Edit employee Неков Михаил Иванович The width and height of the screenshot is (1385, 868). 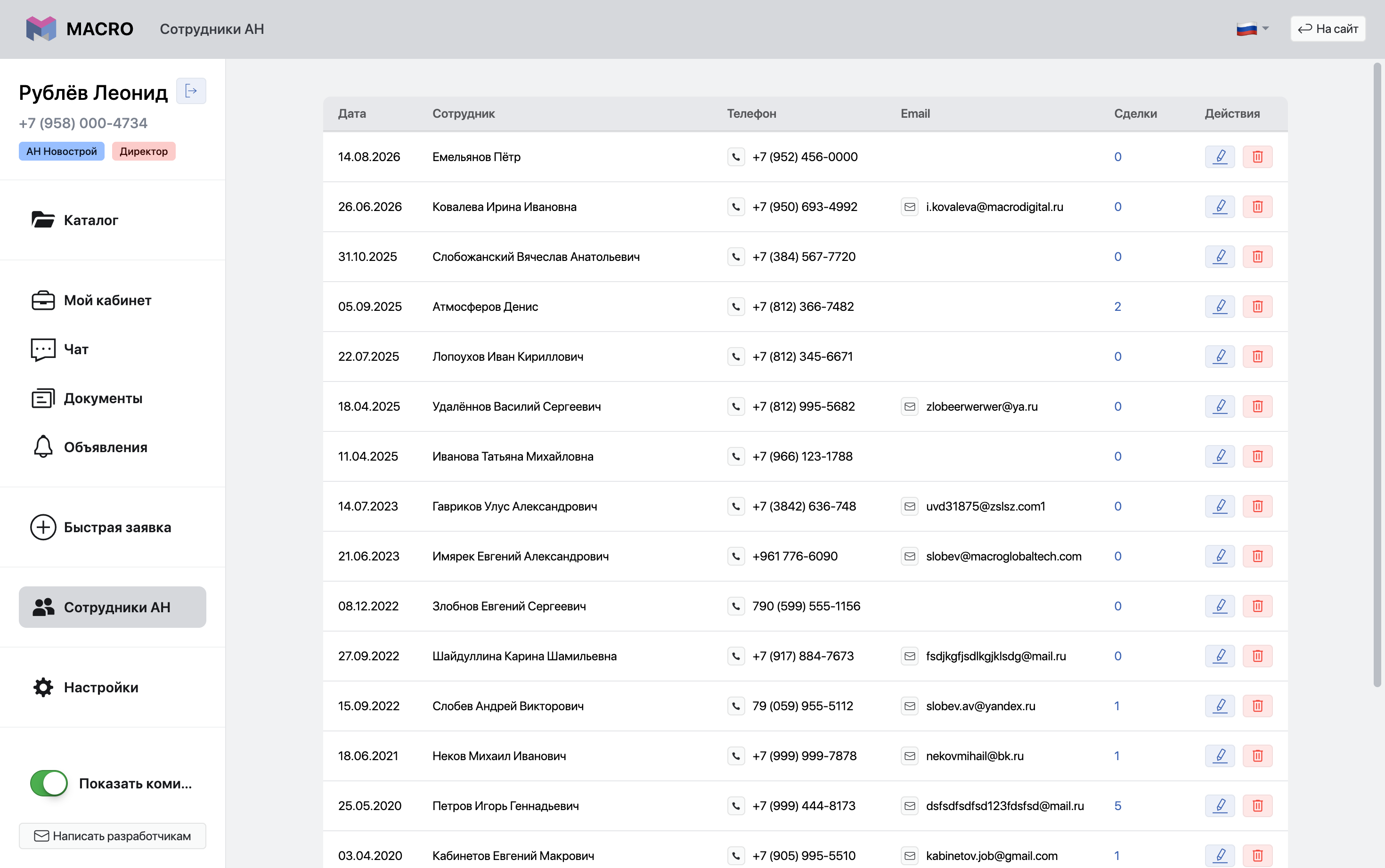[x=1220, y=756]
